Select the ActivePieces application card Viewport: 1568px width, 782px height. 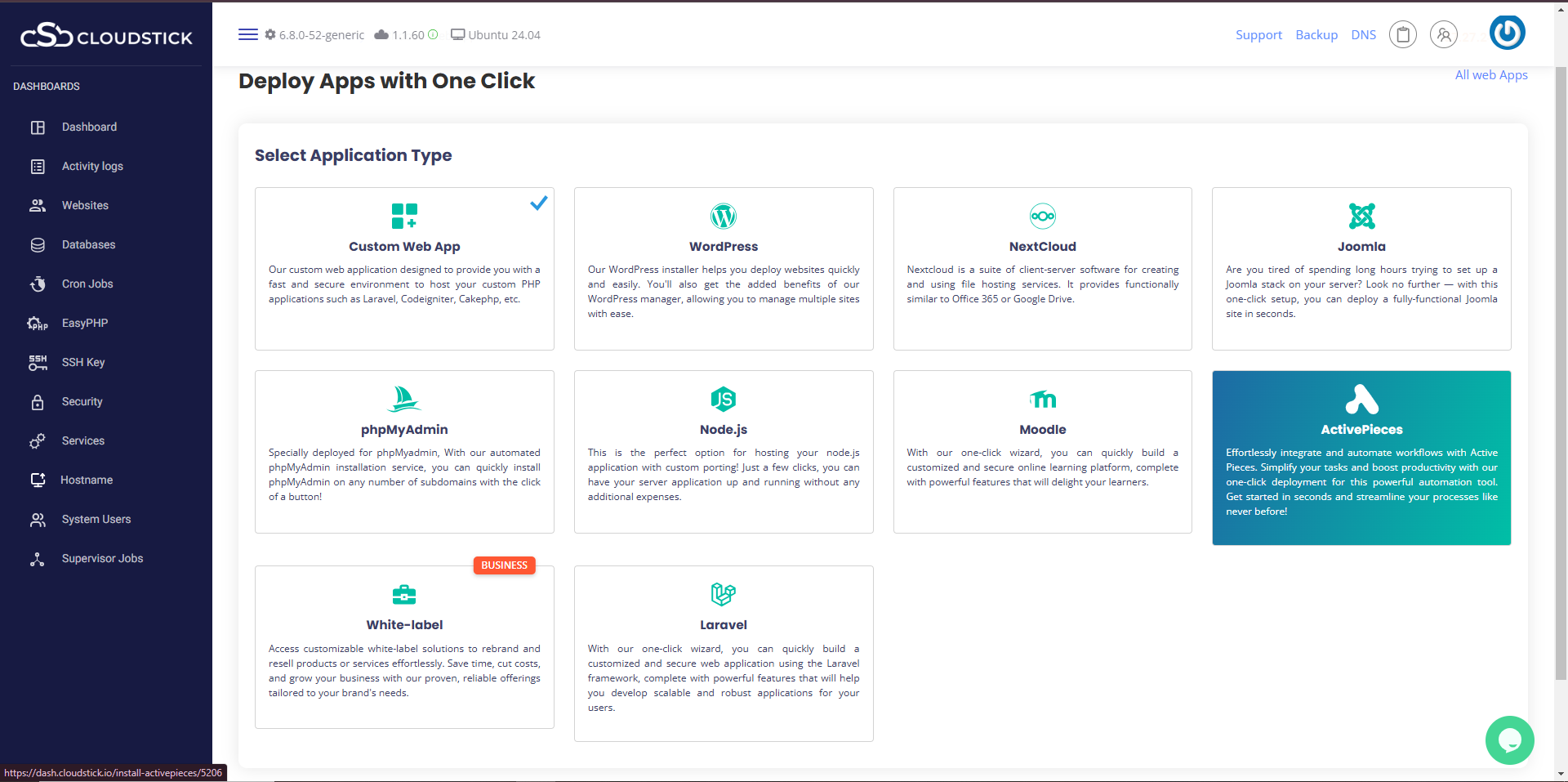tap(1361, 458)
